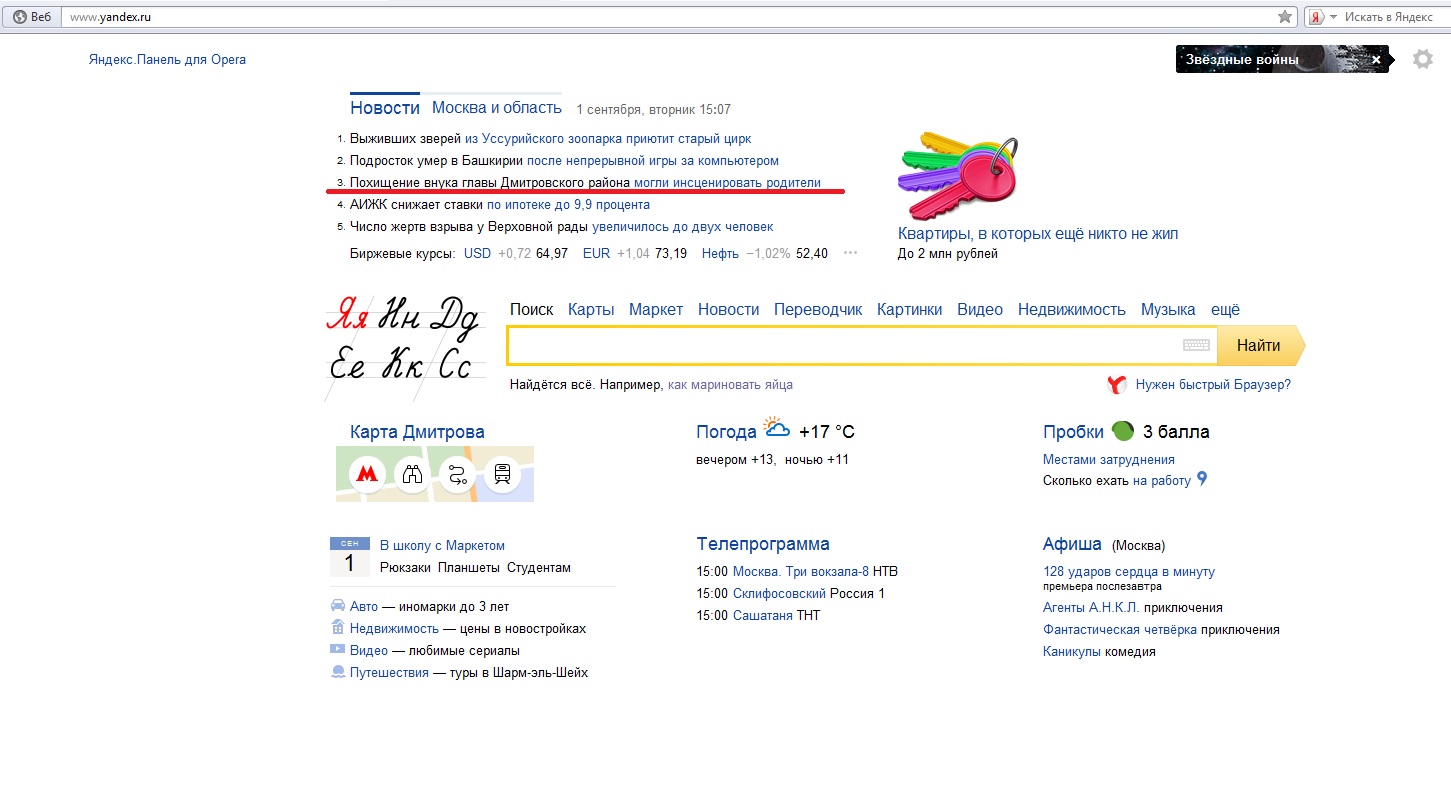1451x799 pixels.
Task: Bookmark page with the address bar star
Action: [1285, 17]
